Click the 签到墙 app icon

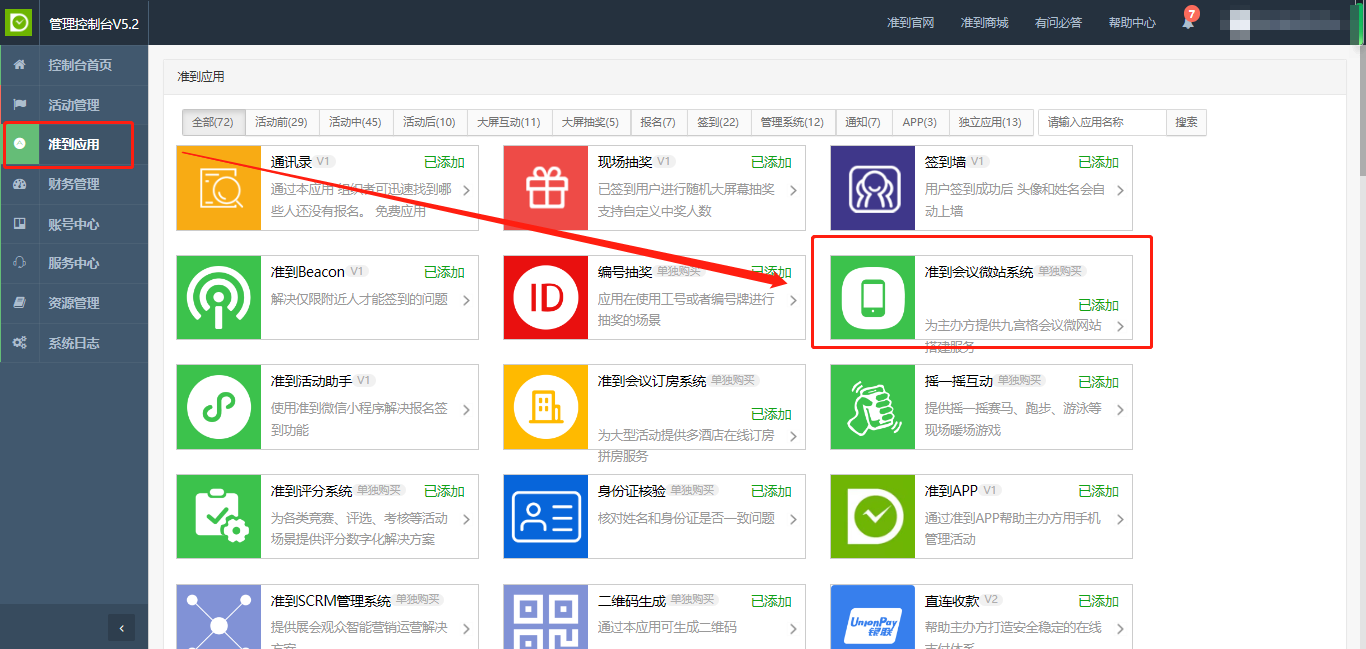click(x=872, y=188)
